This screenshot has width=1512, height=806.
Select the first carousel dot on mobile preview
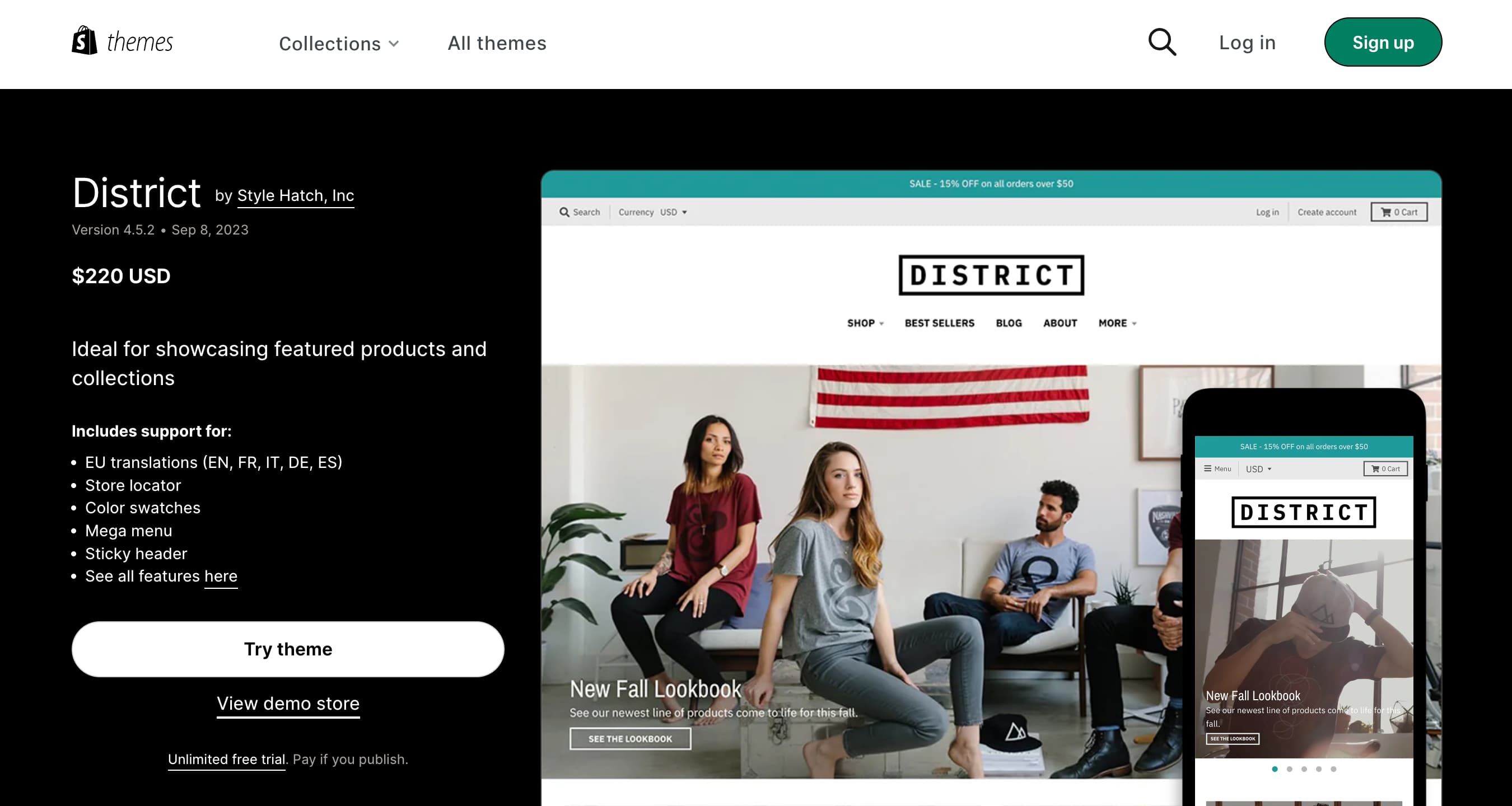click(x=1275, y=768)
